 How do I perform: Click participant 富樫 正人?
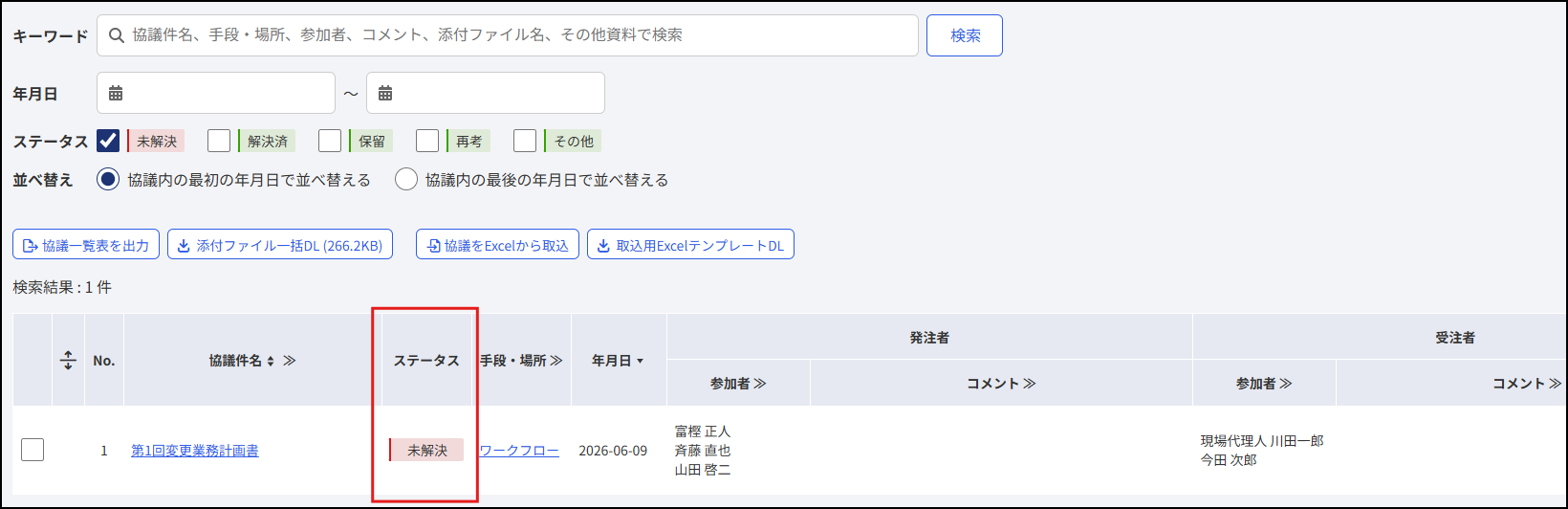(703, 432)
